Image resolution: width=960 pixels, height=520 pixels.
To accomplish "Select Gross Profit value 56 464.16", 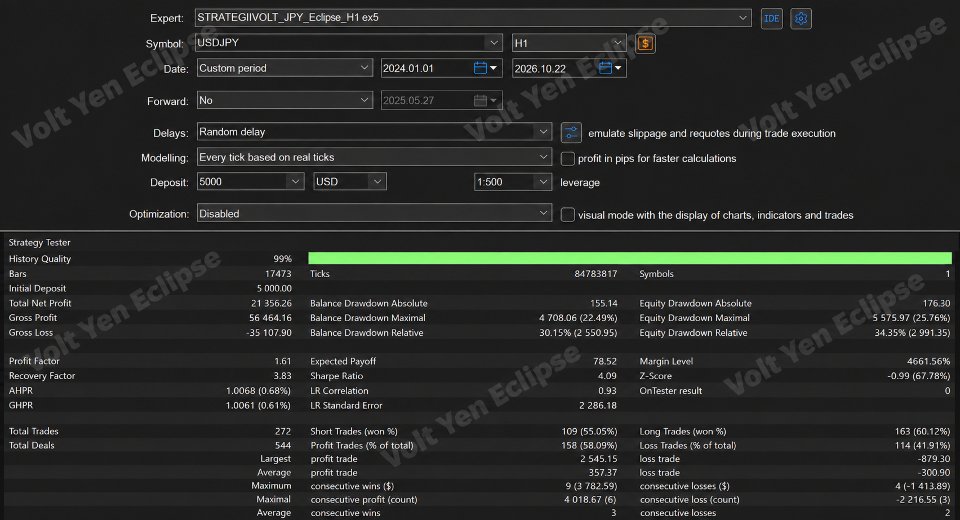I will [271, 318].
